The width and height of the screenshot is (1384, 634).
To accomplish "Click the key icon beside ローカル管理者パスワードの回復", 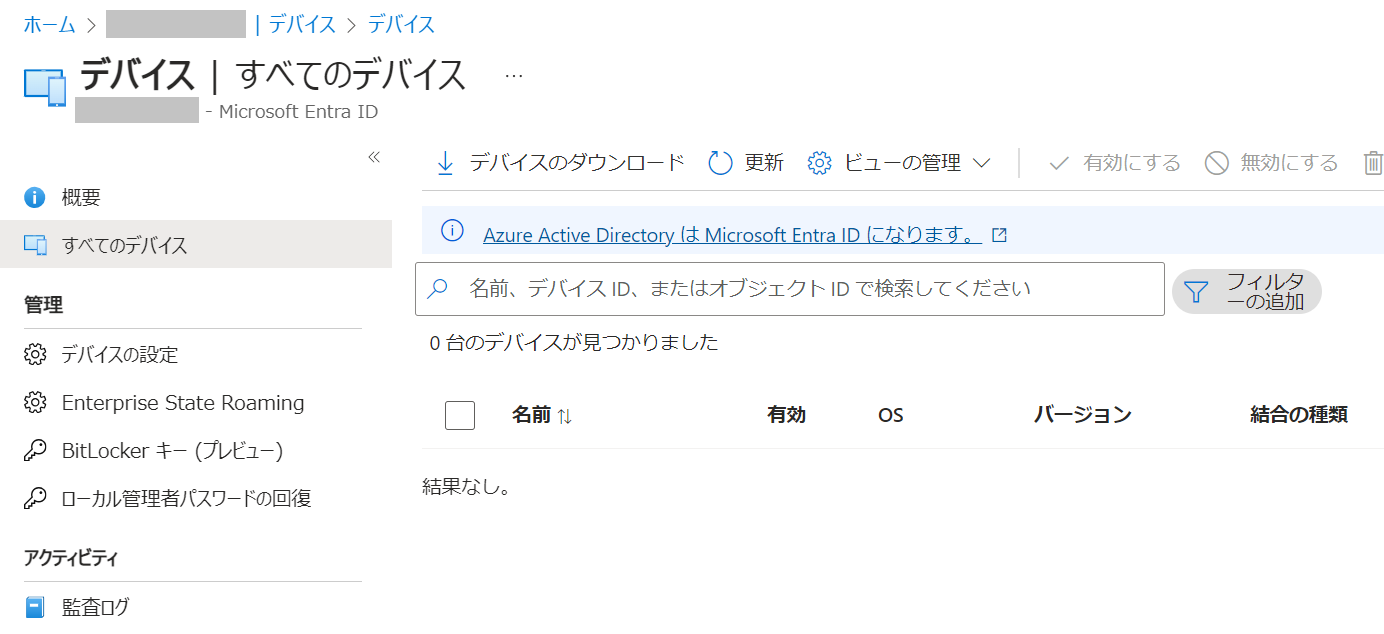I will tap(35, 498).
